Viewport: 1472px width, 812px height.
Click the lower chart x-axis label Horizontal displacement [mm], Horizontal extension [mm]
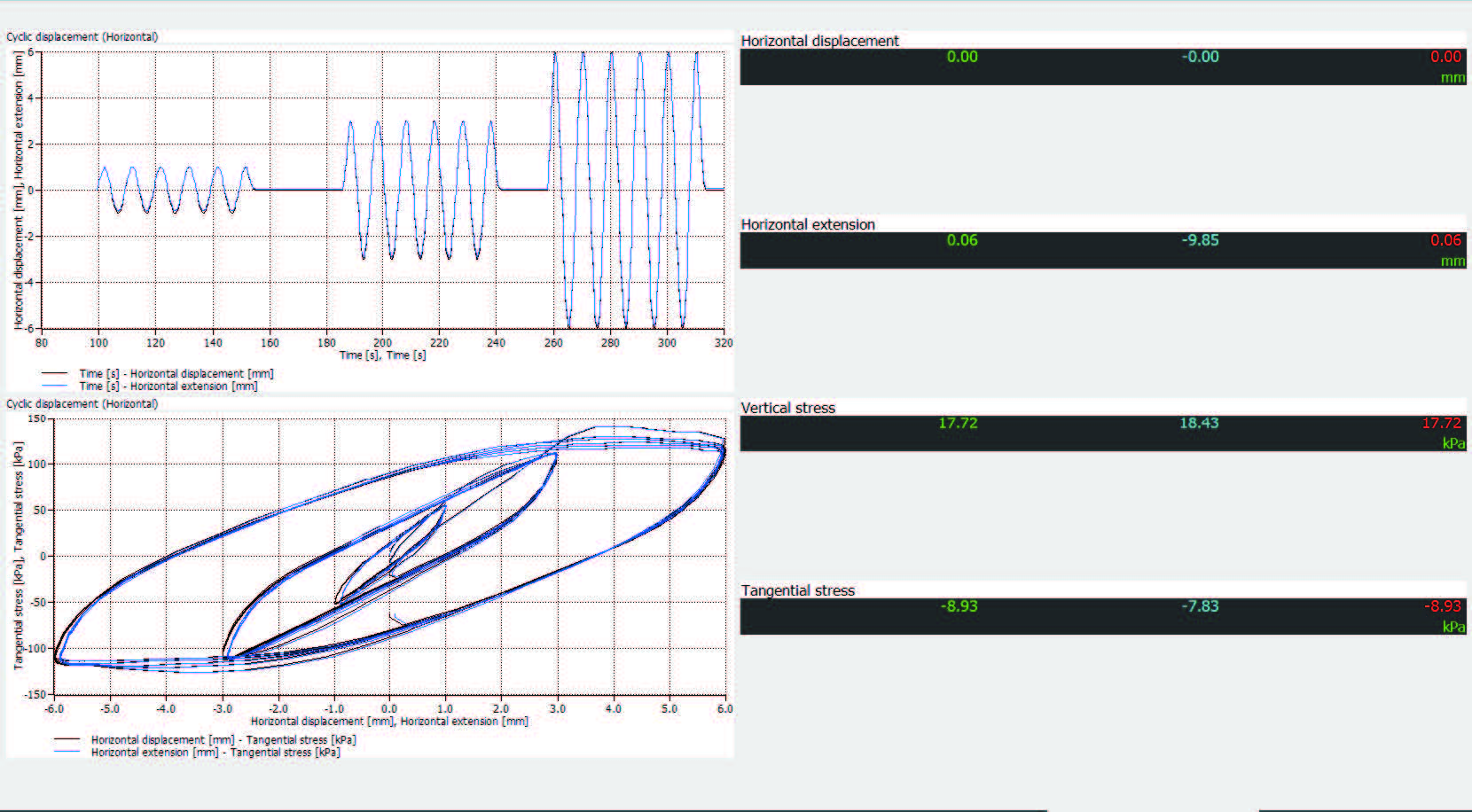389,722
